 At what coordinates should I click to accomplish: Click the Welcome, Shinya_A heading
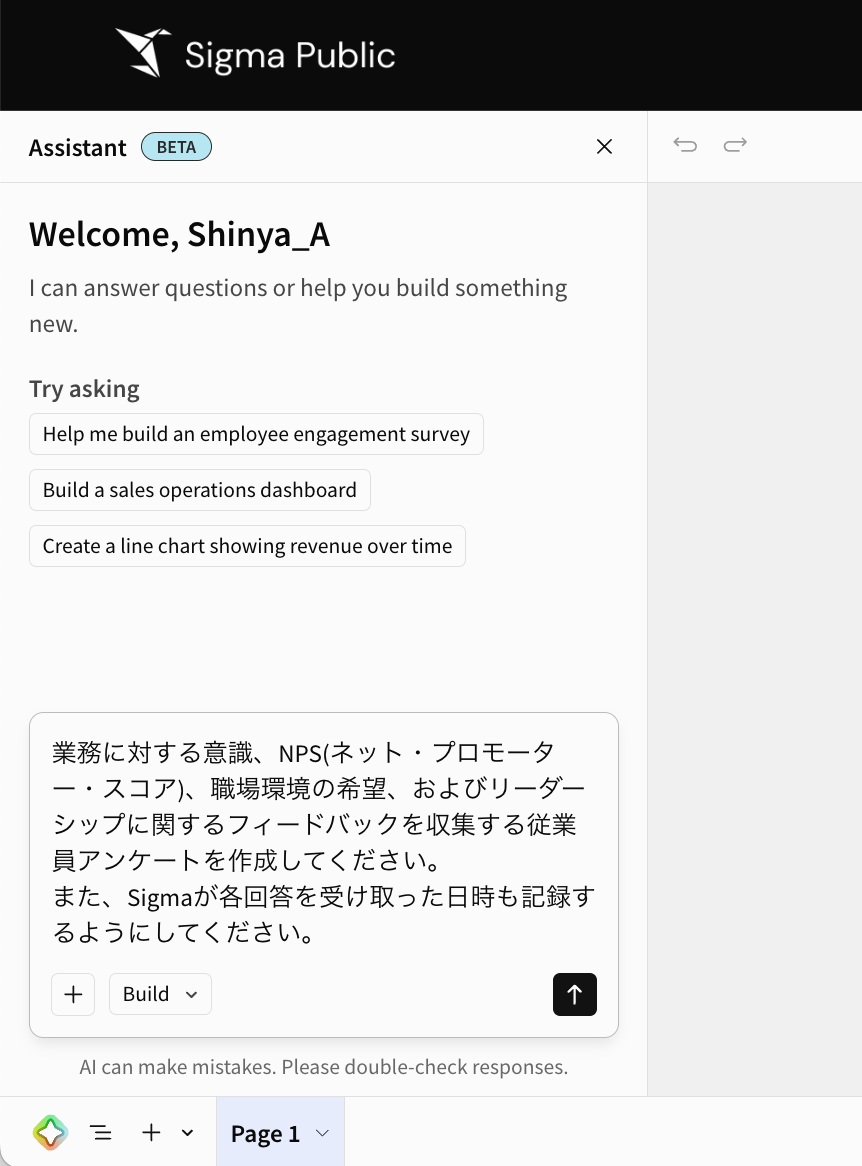tap(179, 235)
